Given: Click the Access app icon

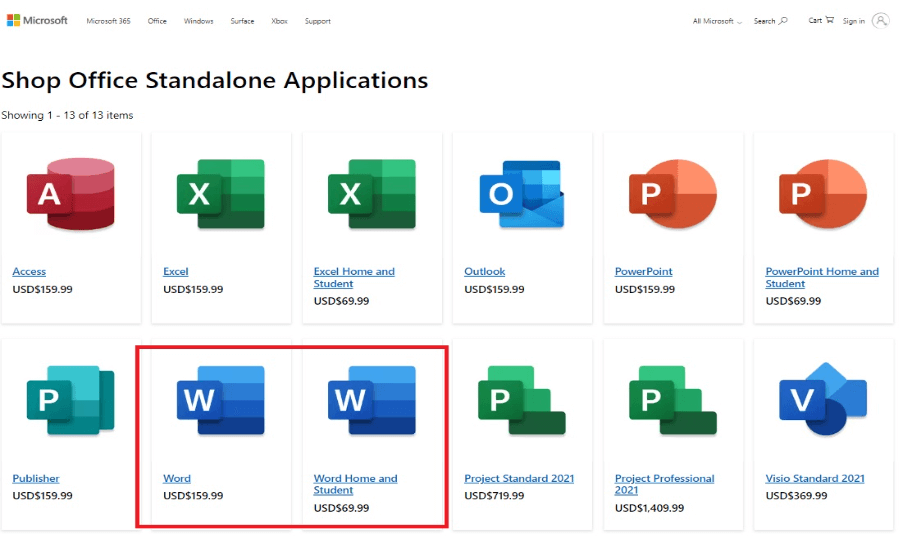Looking at the screenshot, I should (x=71, y=194).
